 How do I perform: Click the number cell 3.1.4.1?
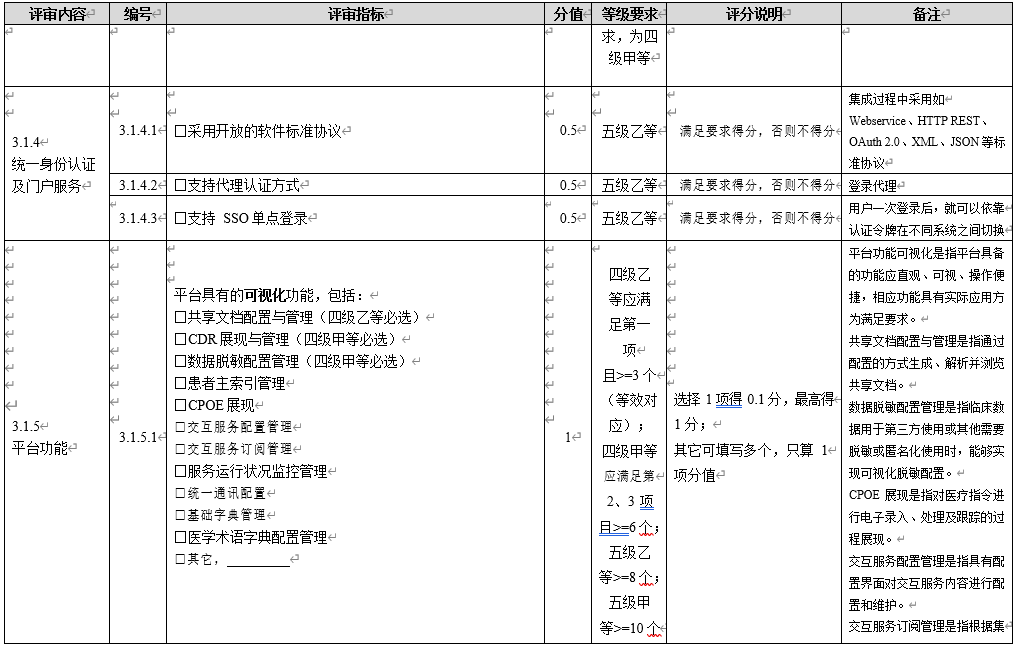pyautogui.click(x=138, y=130)
